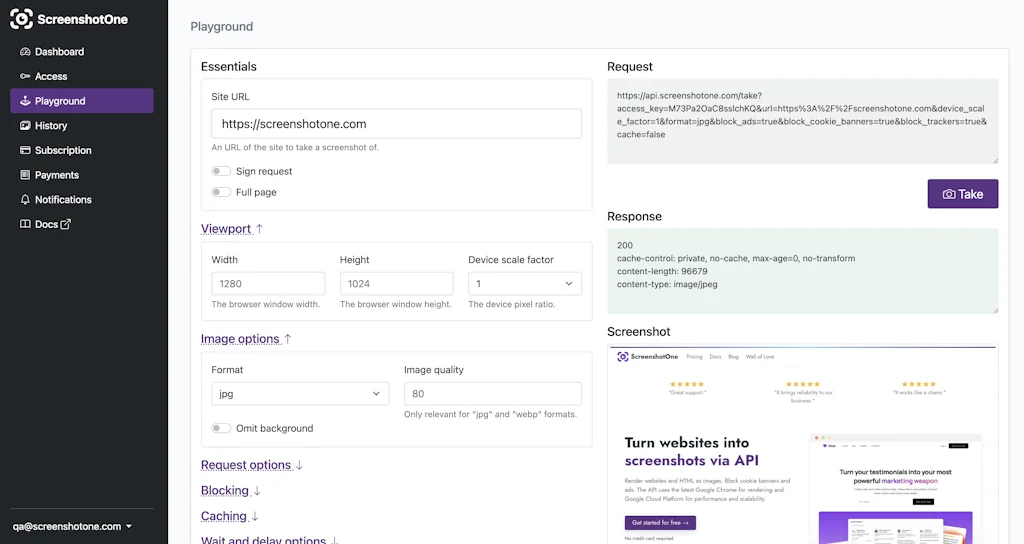Viewport: 1024px width, 544px height.
Task: Turn on the Full page toggle
Action: pyautogui.click(x=221, y=193)
